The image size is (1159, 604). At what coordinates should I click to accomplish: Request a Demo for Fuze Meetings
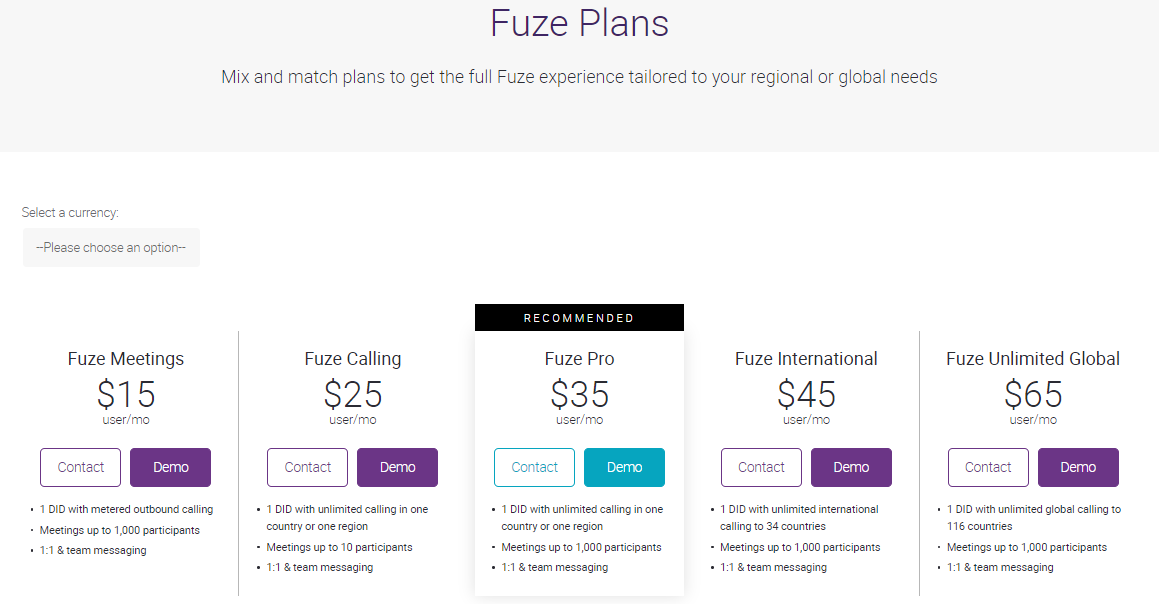pos(171,467)
